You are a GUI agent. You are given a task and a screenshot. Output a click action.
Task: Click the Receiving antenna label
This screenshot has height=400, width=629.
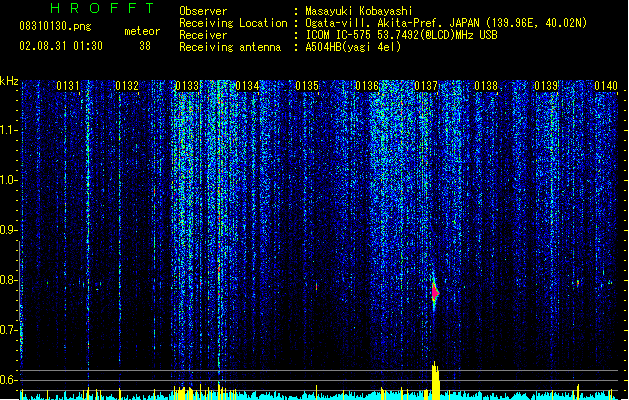(x=230, y=47)
